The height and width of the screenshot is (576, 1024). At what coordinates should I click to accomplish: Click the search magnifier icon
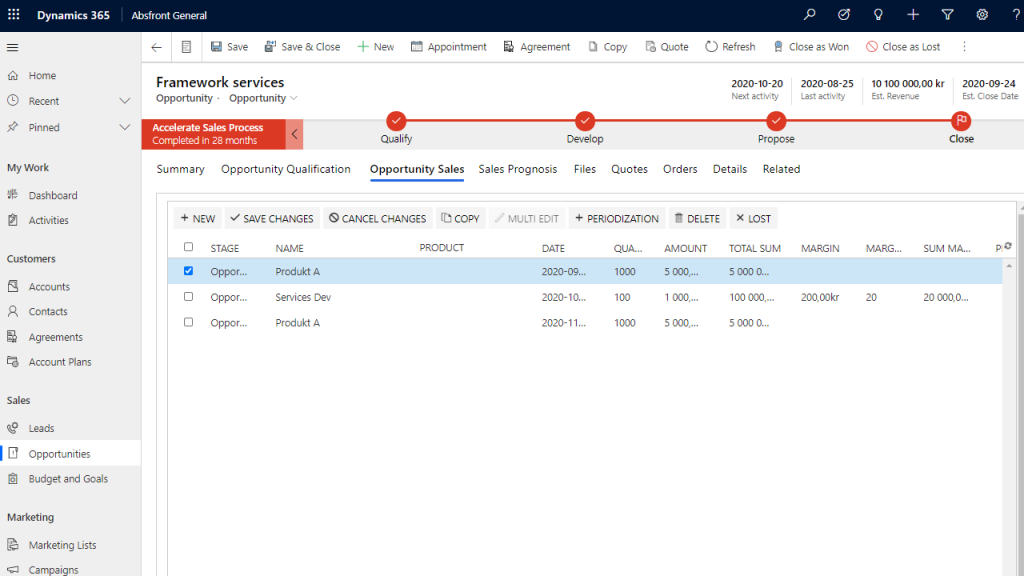point(810,14)
